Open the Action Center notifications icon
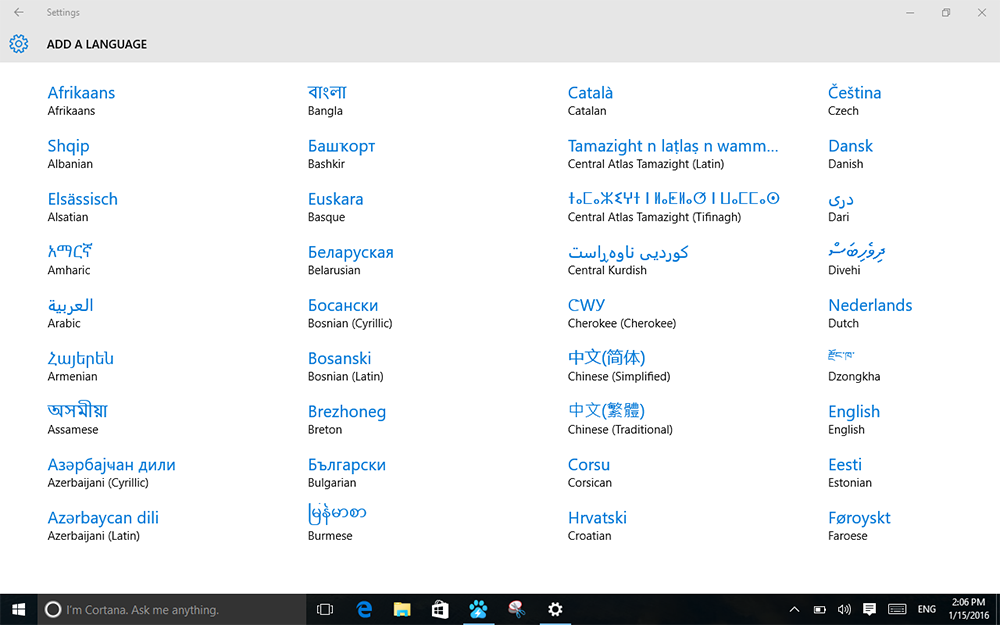The height and width of the screenshot is (625, 1000). 869,609
